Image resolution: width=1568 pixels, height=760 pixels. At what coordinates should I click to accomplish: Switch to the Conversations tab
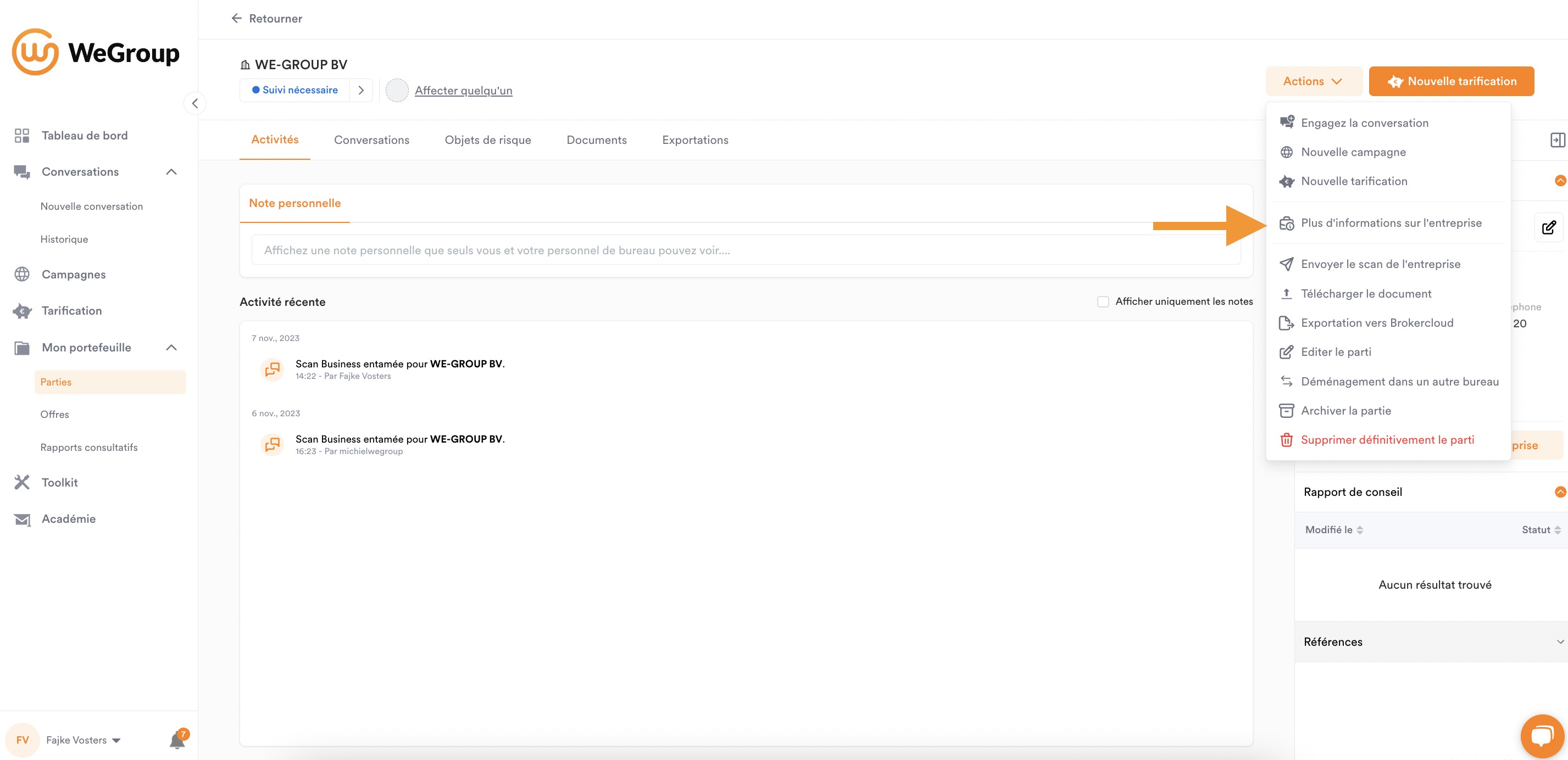(x=371, y=140)
